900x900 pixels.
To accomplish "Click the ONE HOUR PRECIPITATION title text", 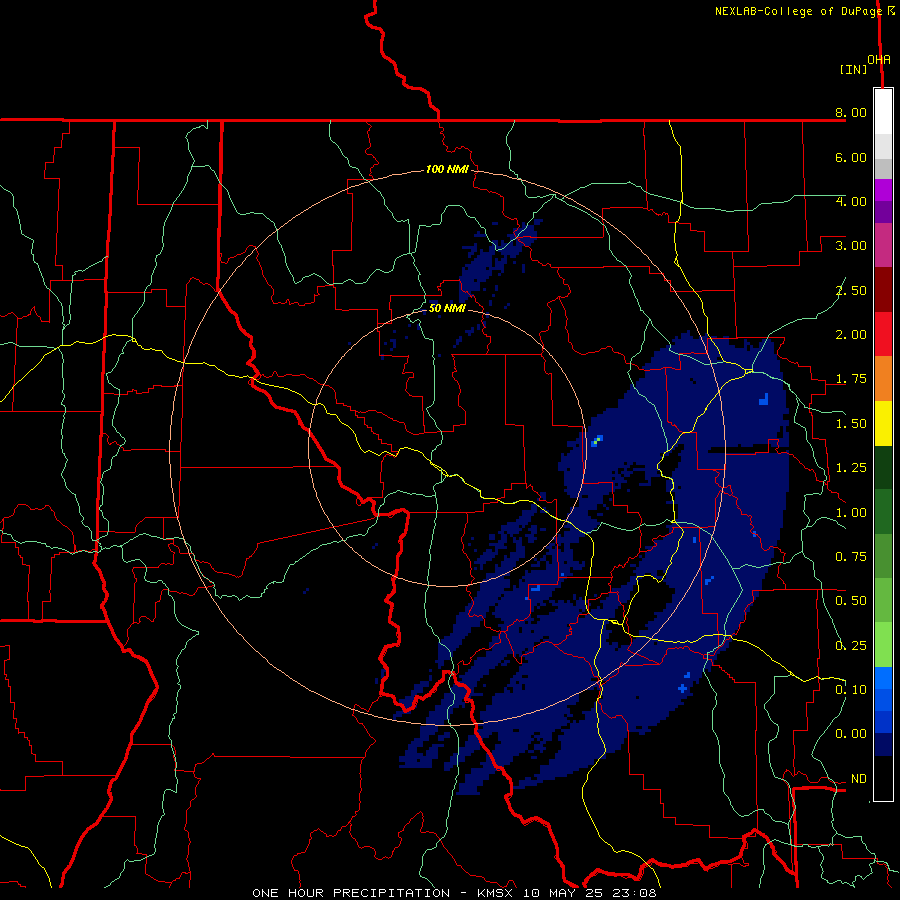I will click(x=351, y=893).
